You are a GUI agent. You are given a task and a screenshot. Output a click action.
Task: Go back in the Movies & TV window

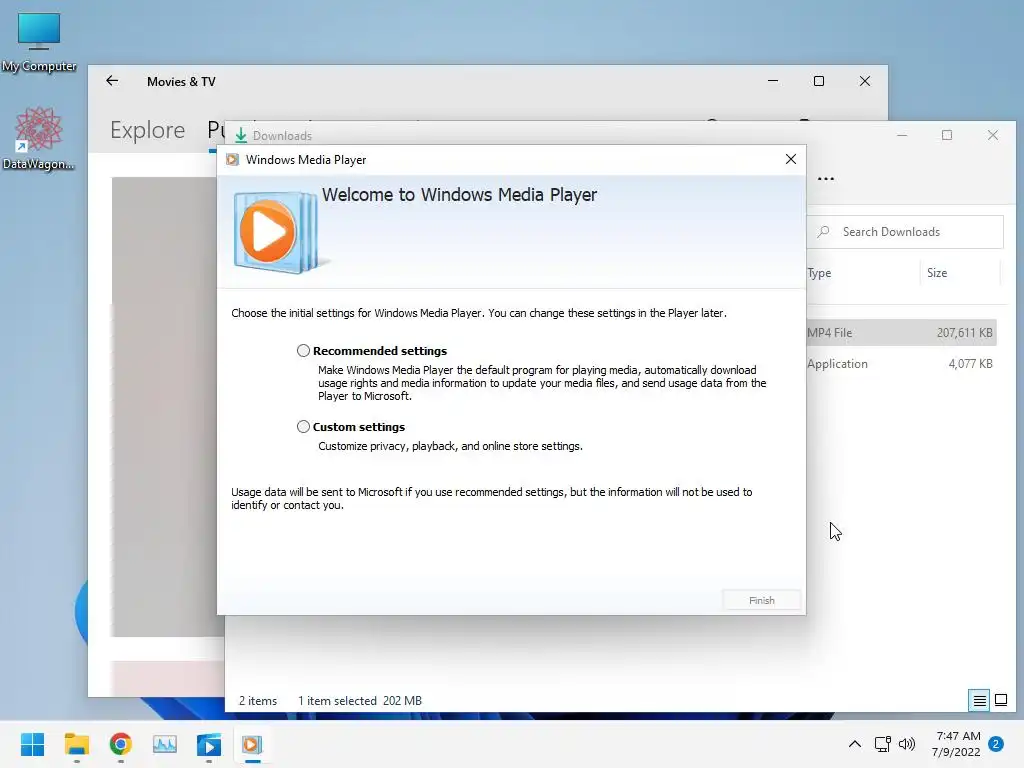click(x=112, y=81)
